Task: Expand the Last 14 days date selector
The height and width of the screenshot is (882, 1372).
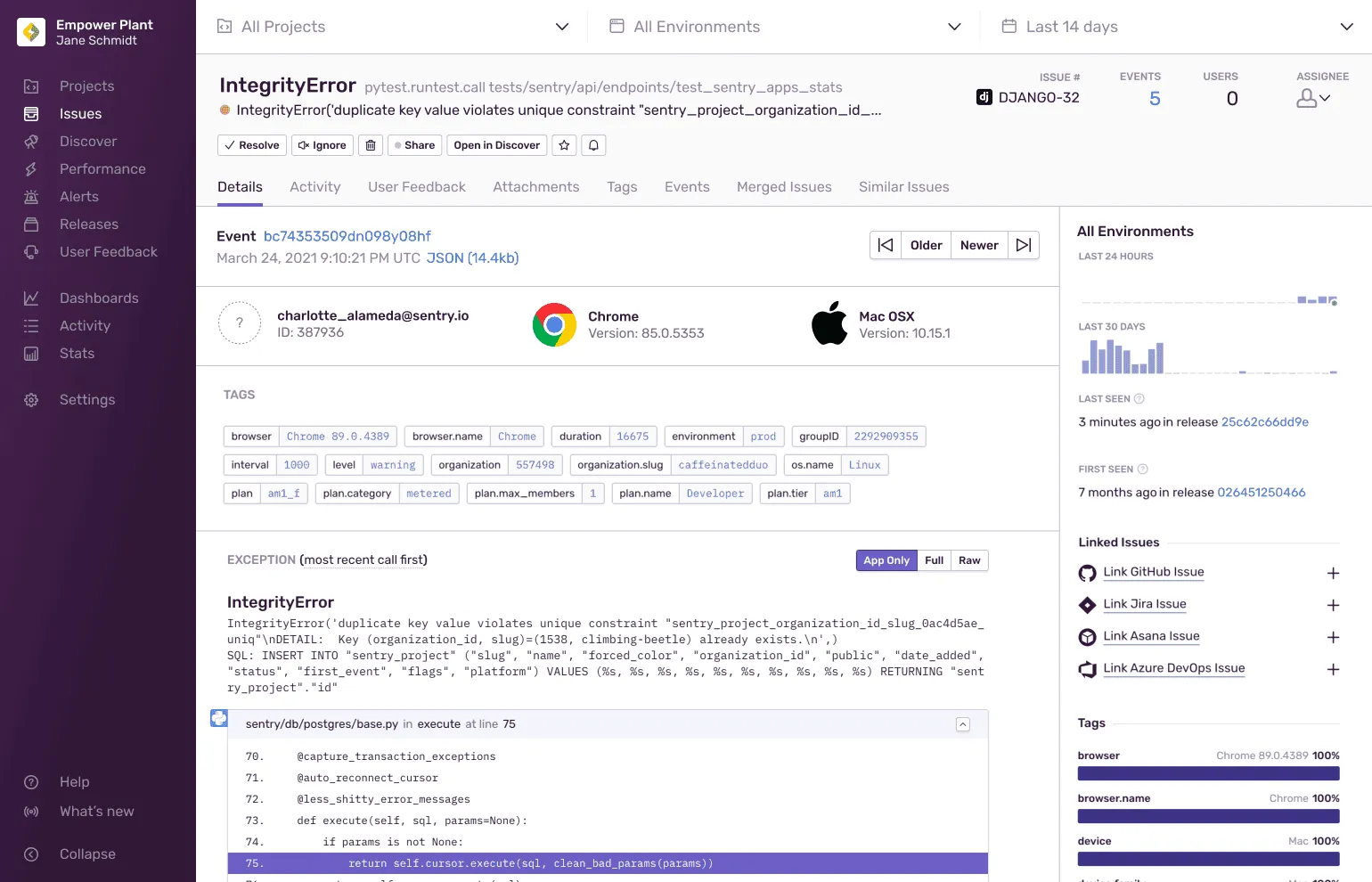Action: click(x=1176, y=27)
